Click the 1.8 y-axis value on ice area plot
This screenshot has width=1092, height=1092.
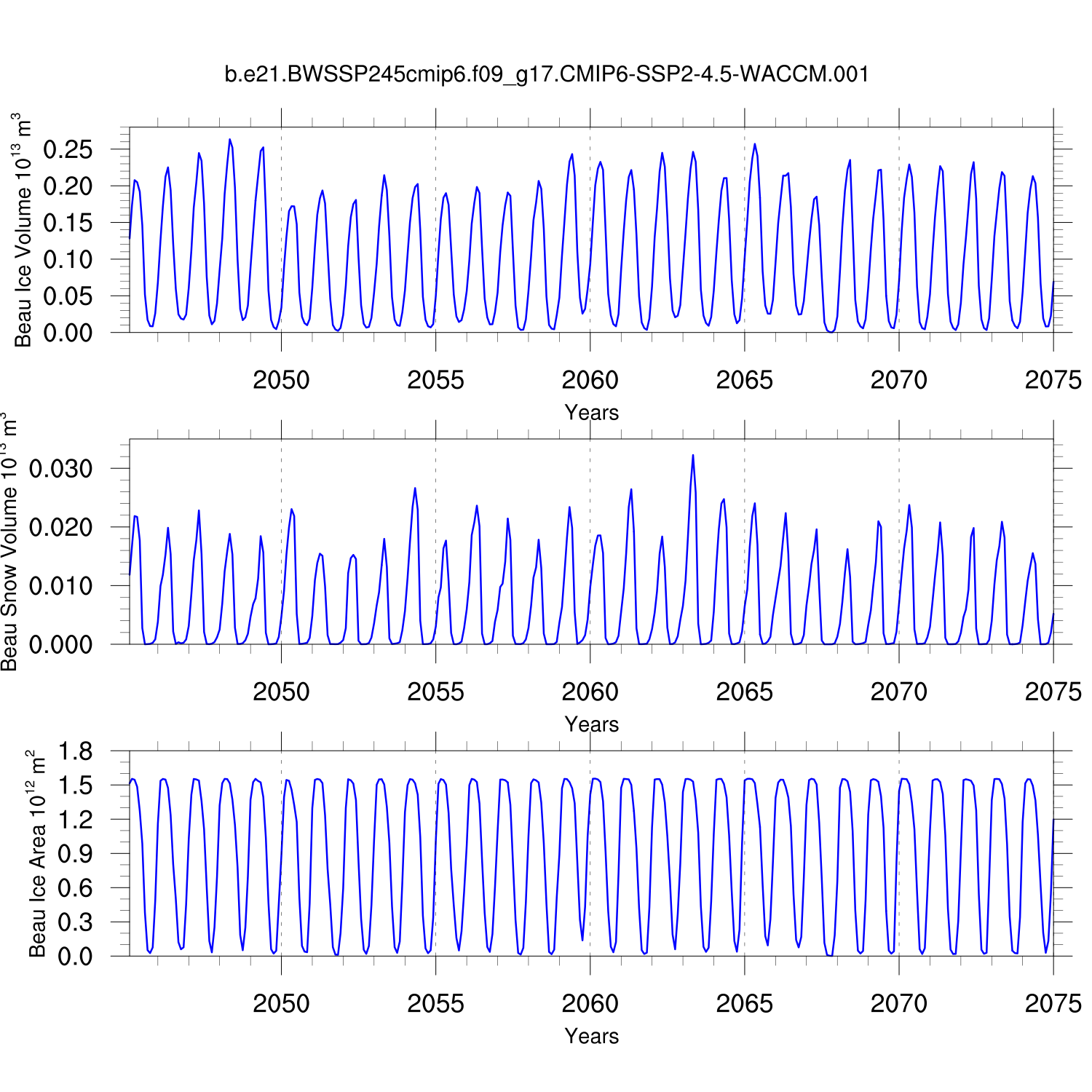tap(75, 751)
